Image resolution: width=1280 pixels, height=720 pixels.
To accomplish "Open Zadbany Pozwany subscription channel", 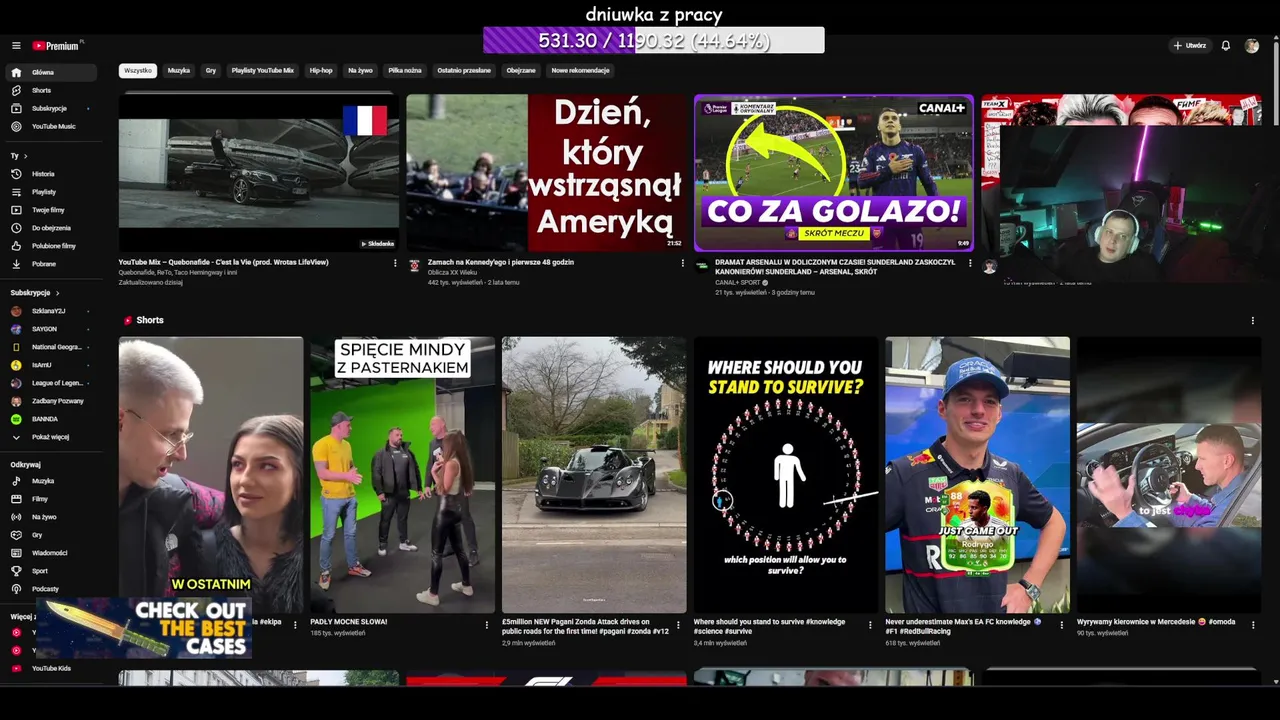I will [x=52, y=401].
